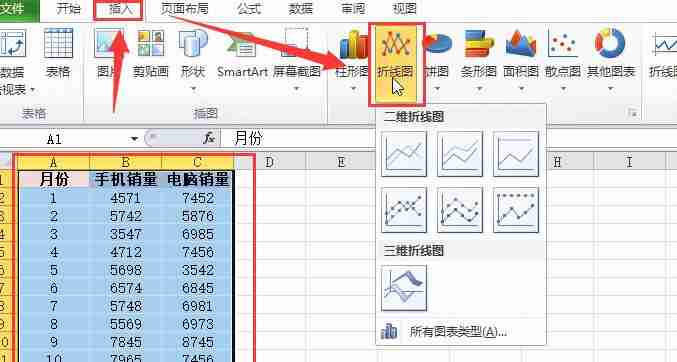
Task: Expand the 条形图 dropdown arrow
Action: (479, 89)
